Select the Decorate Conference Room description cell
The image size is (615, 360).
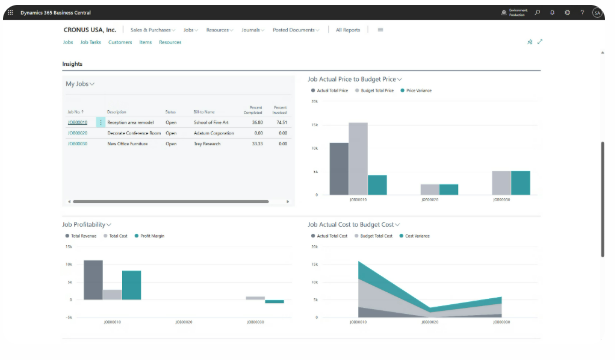coord(134,133)
